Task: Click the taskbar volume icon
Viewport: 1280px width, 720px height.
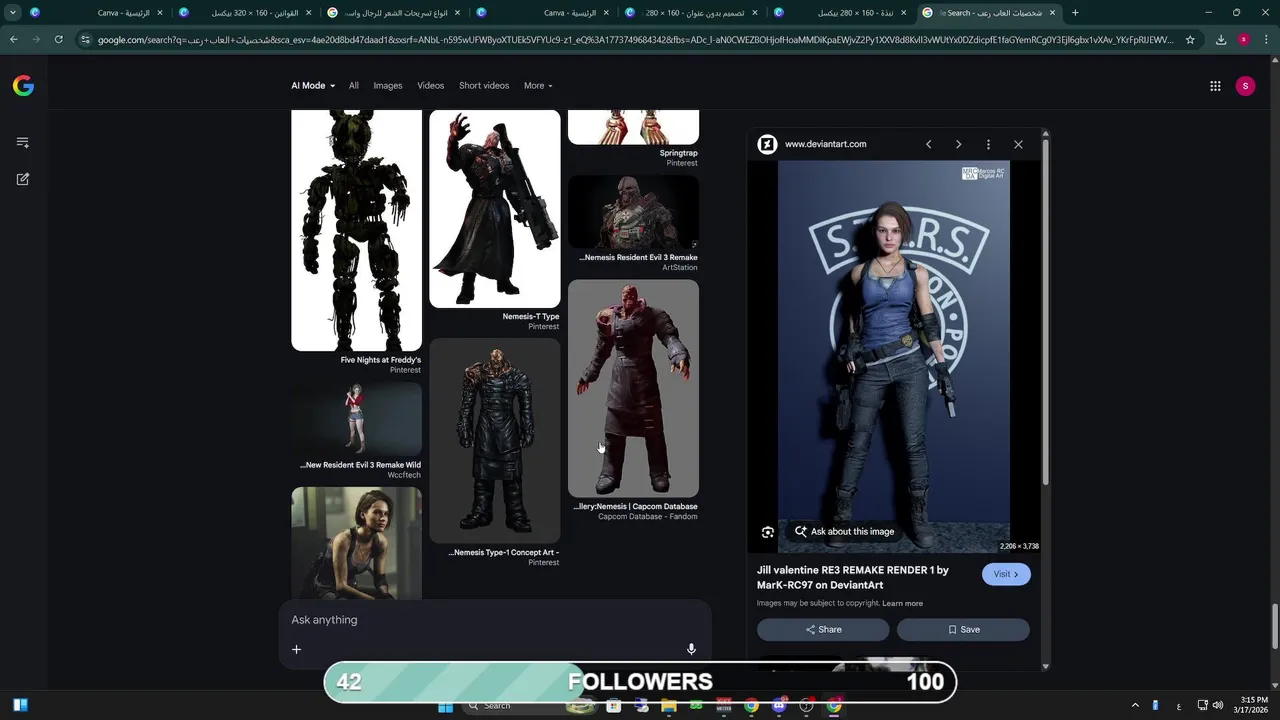Action: click(x=1218, y=705)
